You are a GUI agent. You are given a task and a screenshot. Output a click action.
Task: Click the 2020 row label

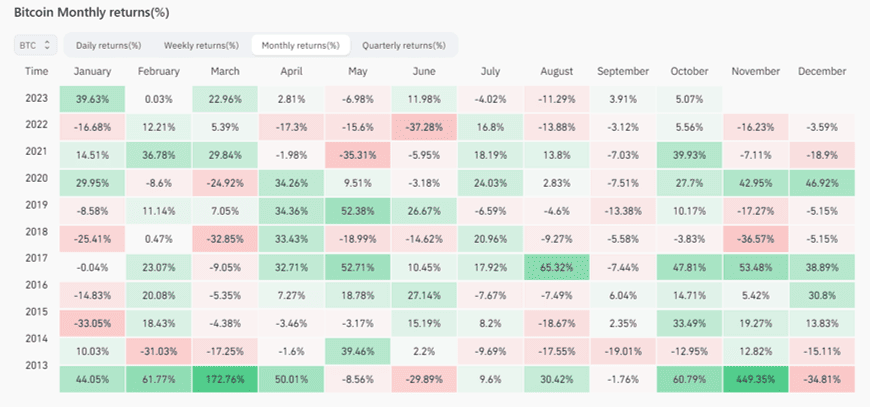36,177
